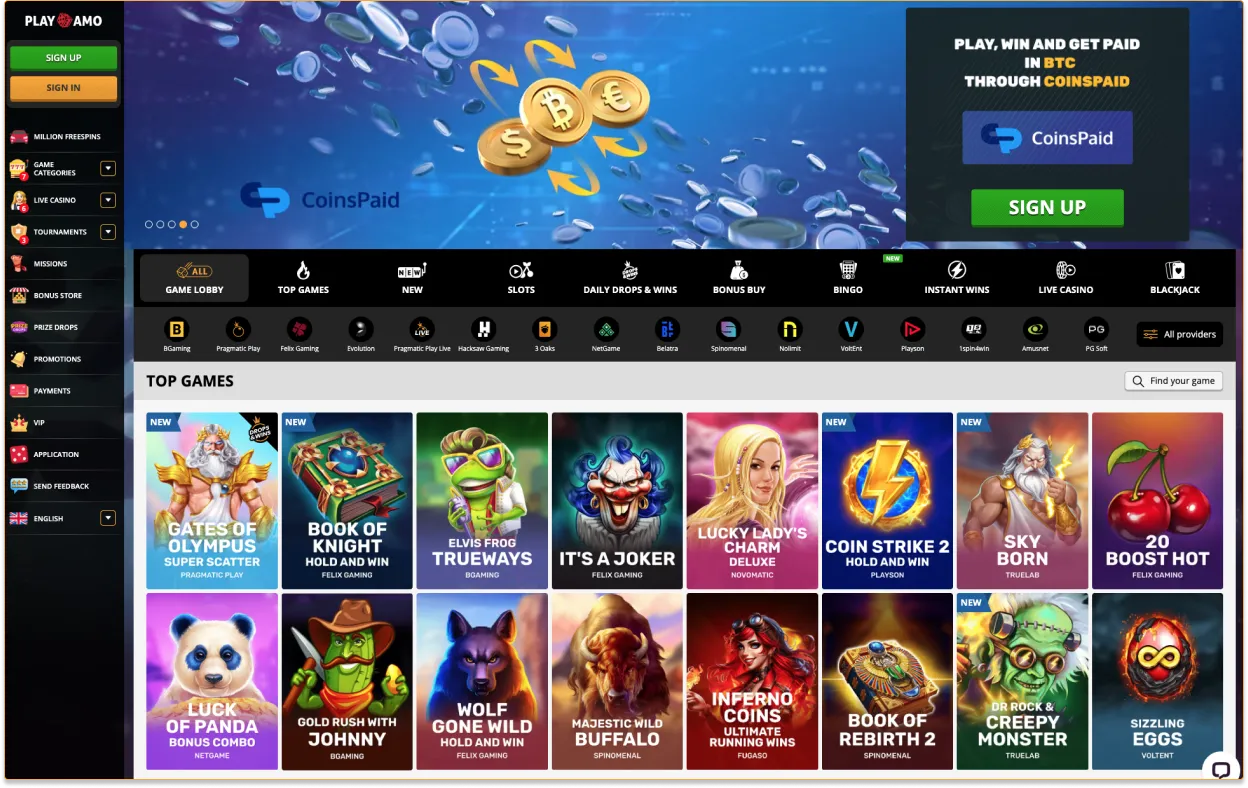
Task: Choose the Evolution provider icon
Action: (x=361, y=329)
